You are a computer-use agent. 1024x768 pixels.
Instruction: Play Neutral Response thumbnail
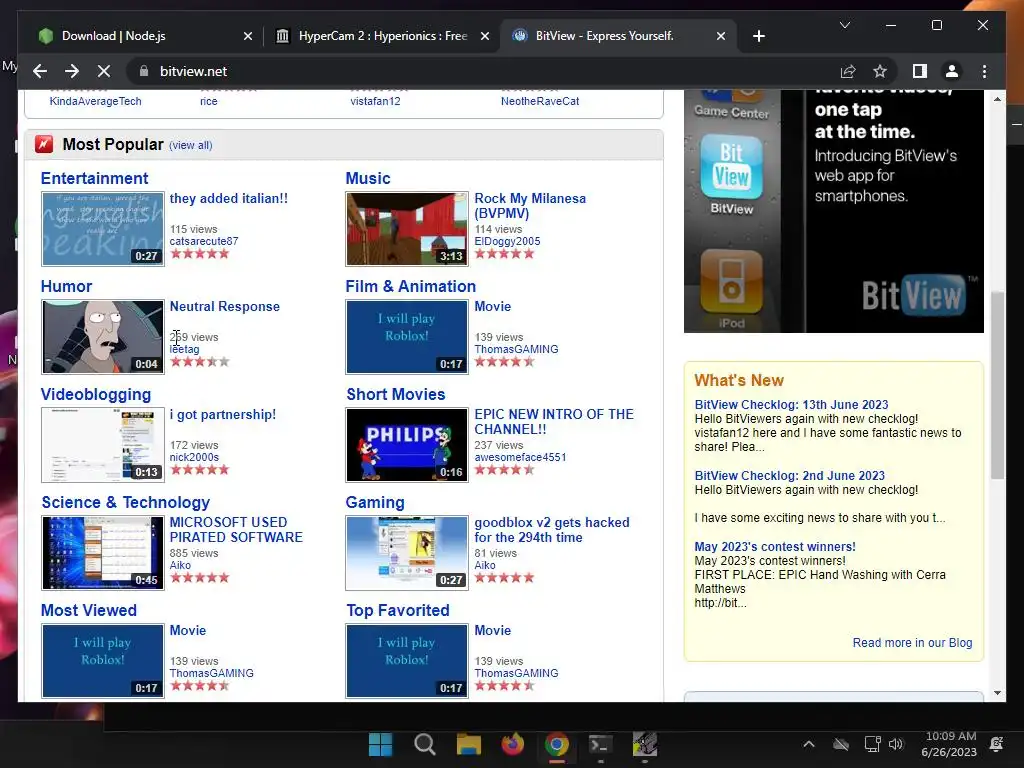coord(103,337)
